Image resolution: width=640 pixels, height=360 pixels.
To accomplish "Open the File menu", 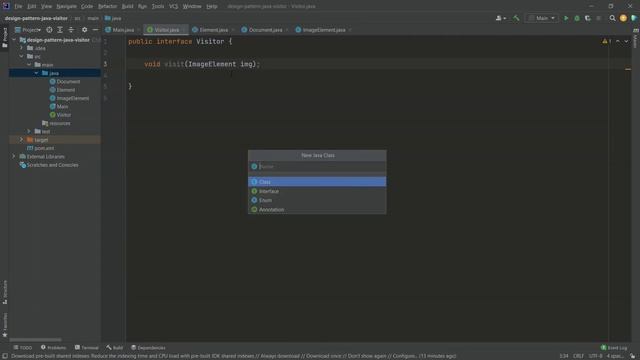I will click(18, 6).
